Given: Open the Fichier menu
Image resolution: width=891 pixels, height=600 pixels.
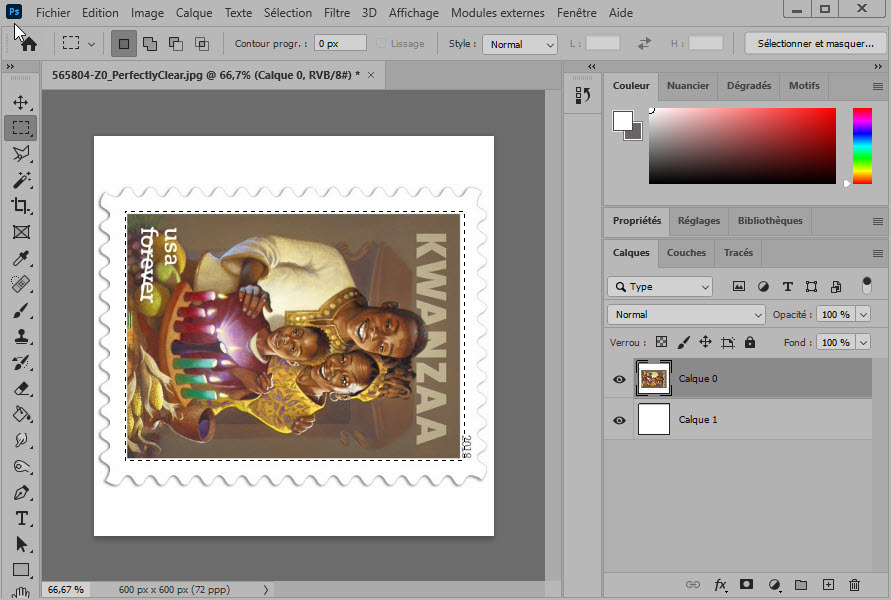Looking at the screenshot, I should (x=53, y=12).
